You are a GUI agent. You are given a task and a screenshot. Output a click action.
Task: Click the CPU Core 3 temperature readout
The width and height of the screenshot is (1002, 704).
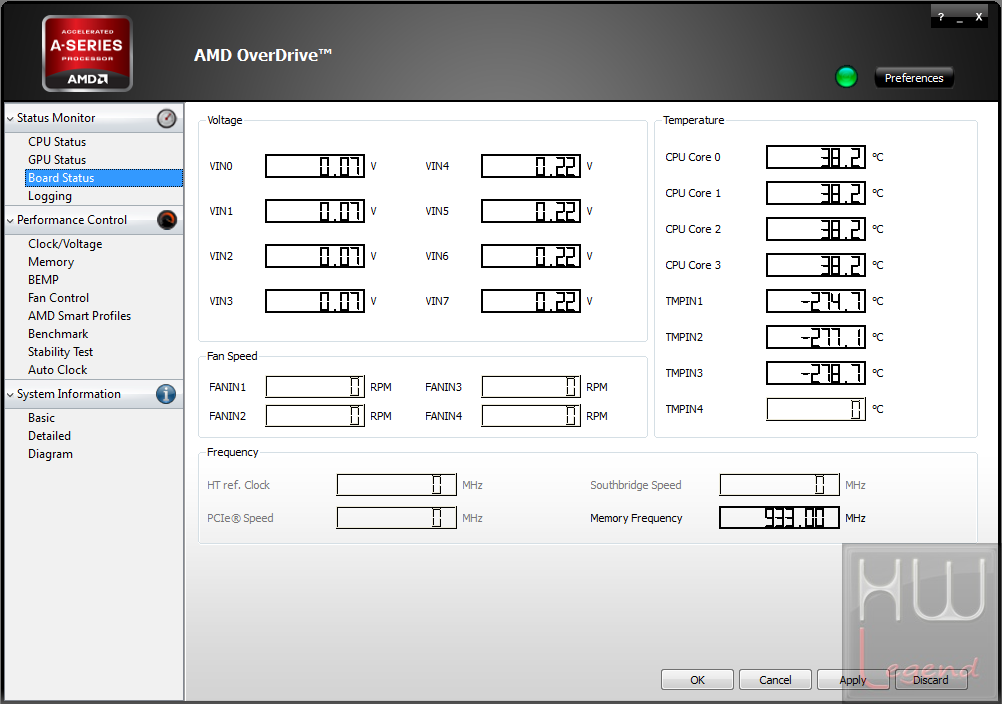(816, 265)
